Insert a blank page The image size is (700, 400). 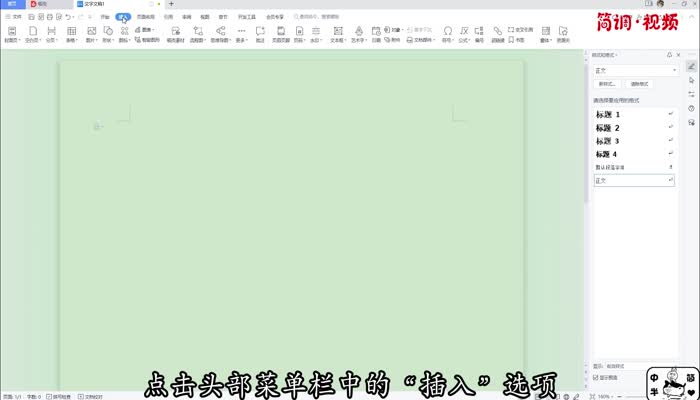(x=33, y=34)
